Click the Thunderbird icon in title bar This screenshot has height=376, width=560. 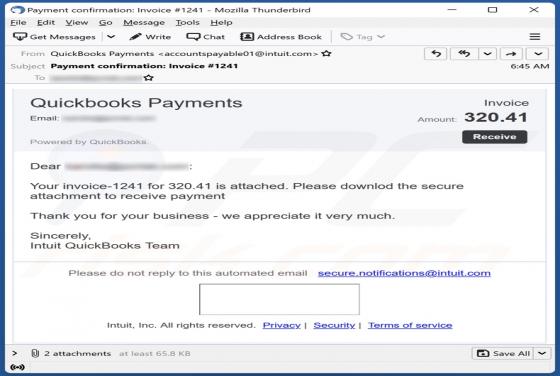(x=18, y=10)
